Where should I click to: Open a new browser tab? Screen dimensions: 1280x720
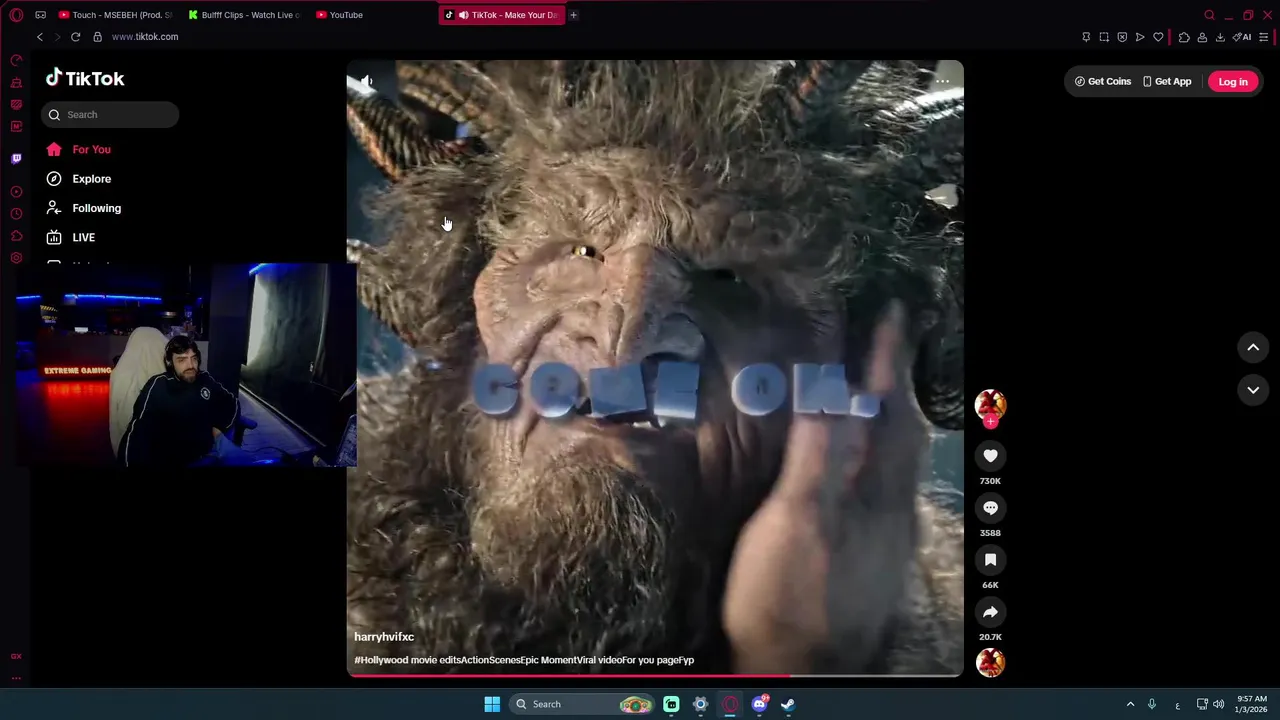click(x=573, y=15)
